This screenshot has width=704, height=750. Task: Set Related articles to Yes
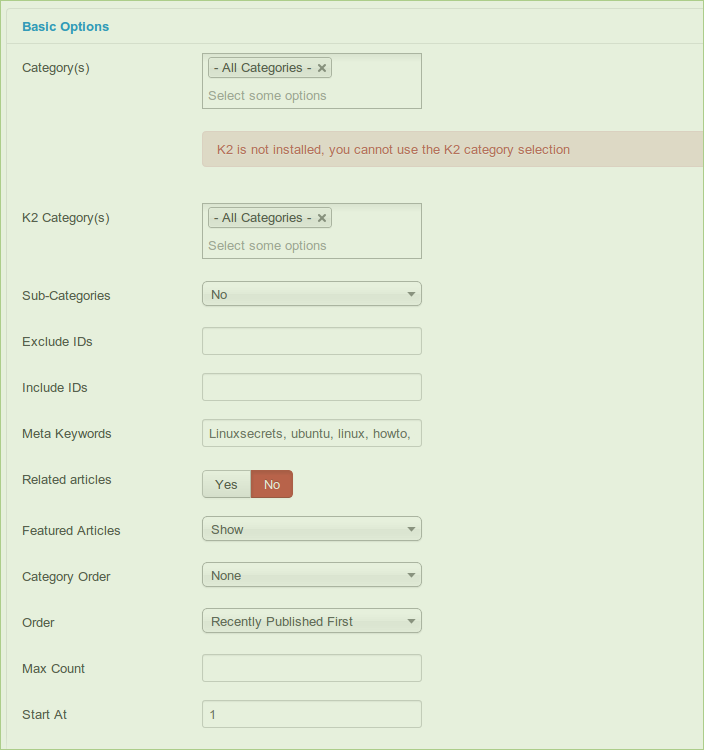point(226,484)
